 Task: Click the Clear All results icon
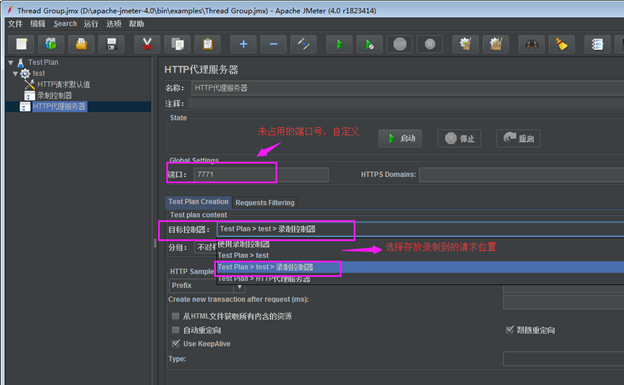pos(496,44)
